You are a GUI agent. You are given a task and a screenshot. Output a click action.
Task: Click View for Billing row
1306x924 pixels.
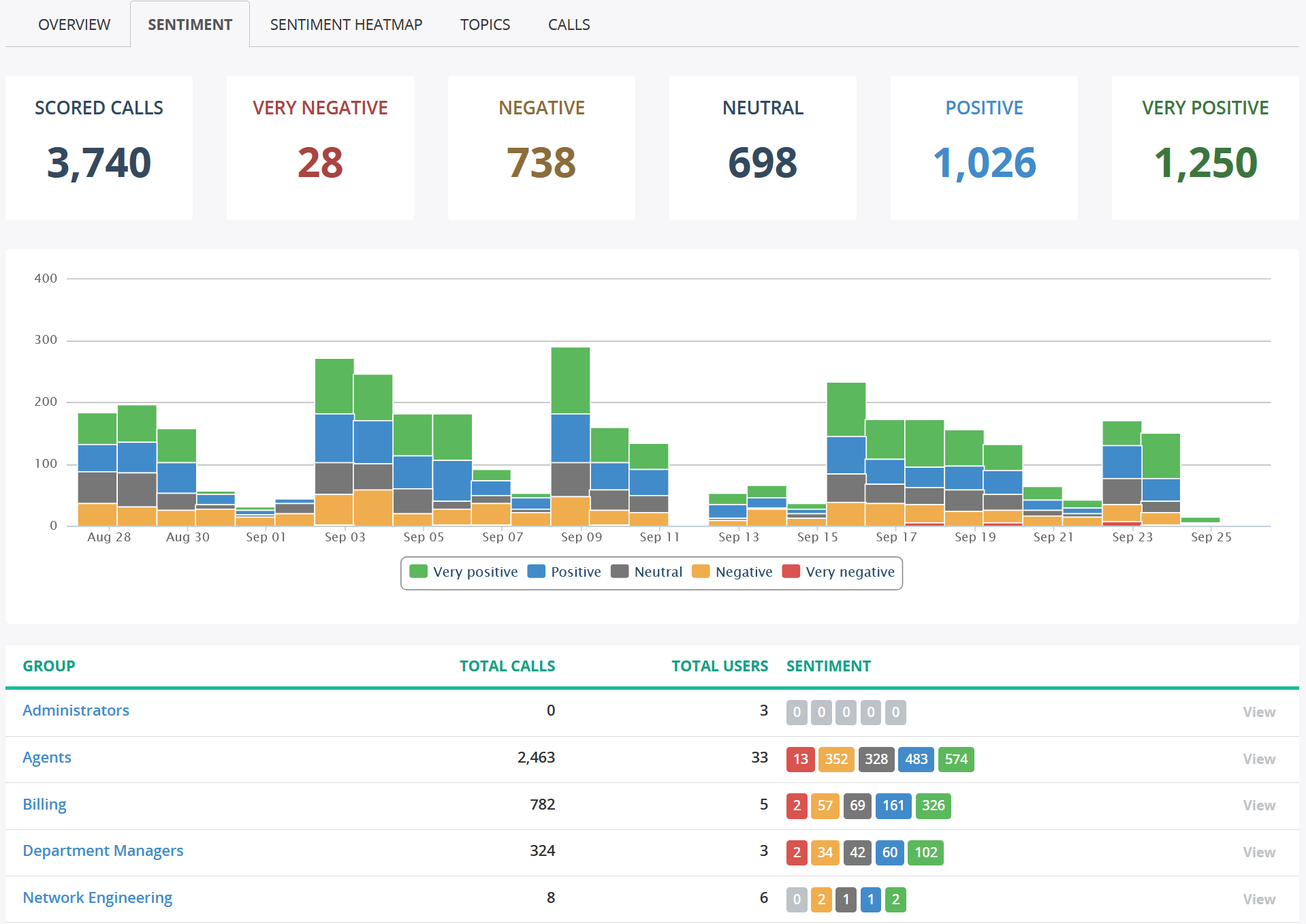pyautogui.click(x=1259, y=805)
